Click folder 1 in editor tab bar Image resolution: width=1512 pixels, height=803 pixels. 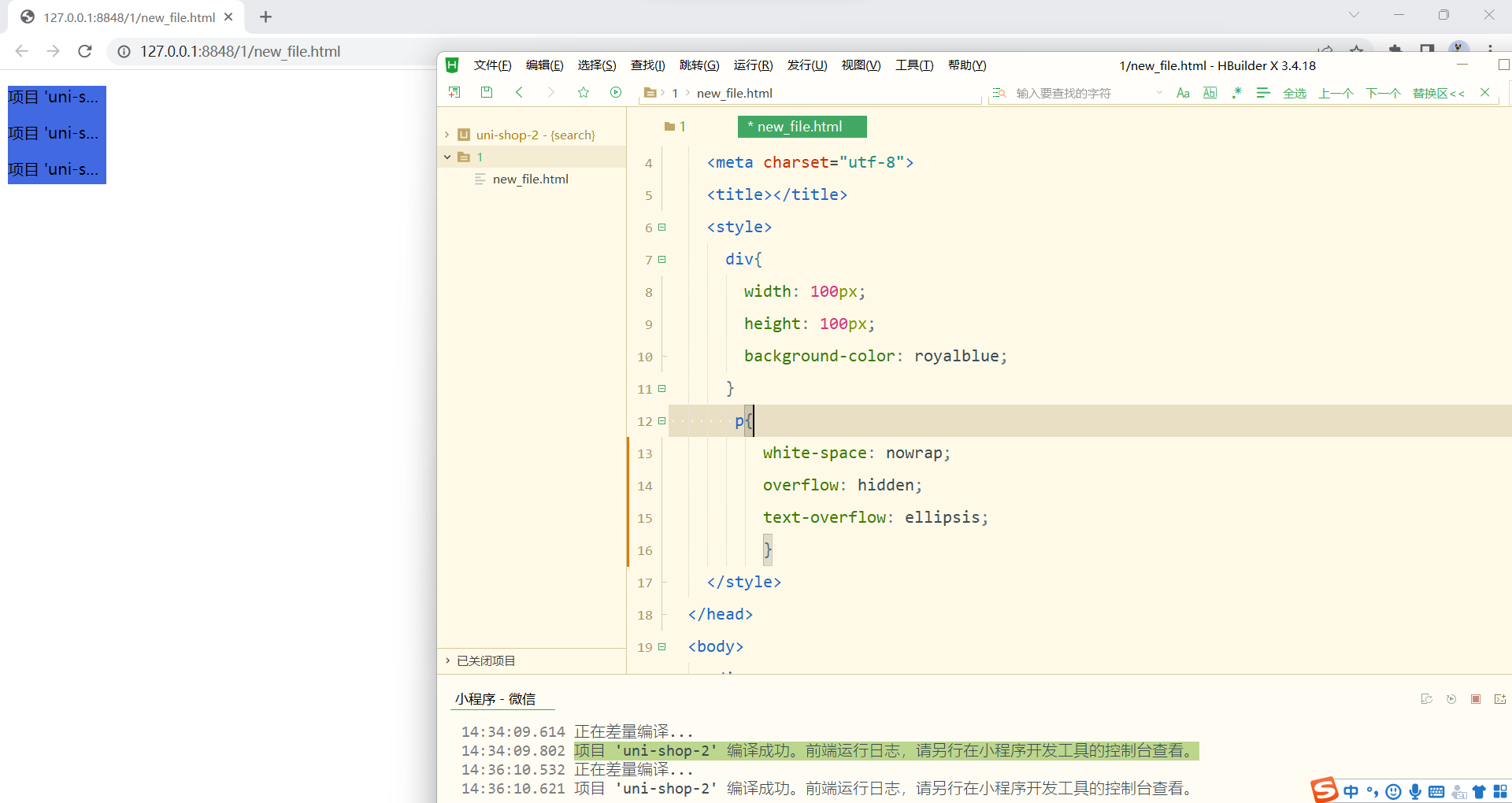click(675, 127)
